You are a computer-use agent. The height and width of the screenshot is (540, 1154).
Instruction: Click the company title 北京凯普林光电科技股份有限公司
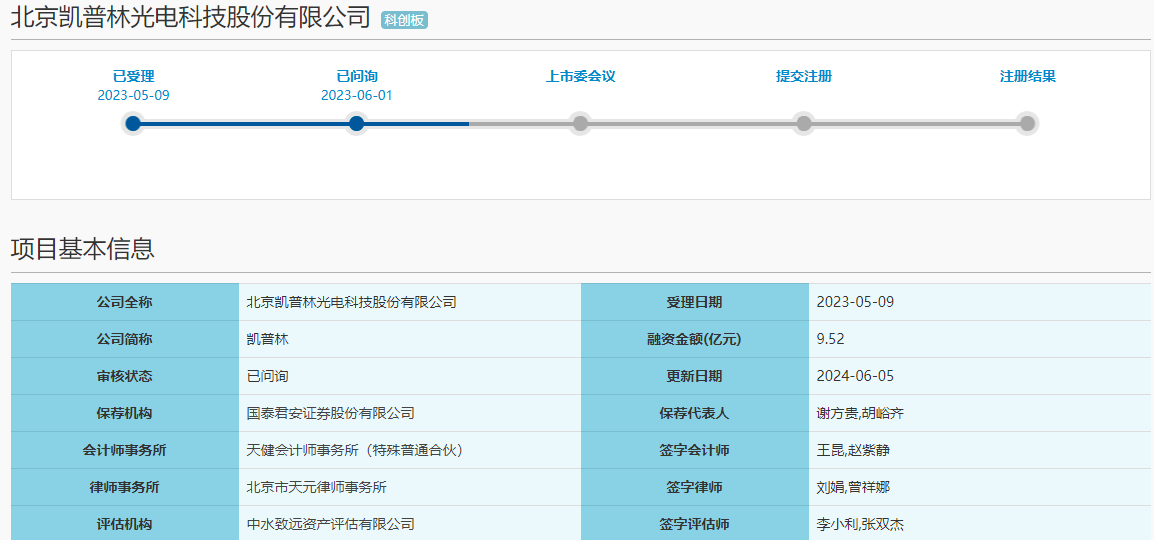190,18
